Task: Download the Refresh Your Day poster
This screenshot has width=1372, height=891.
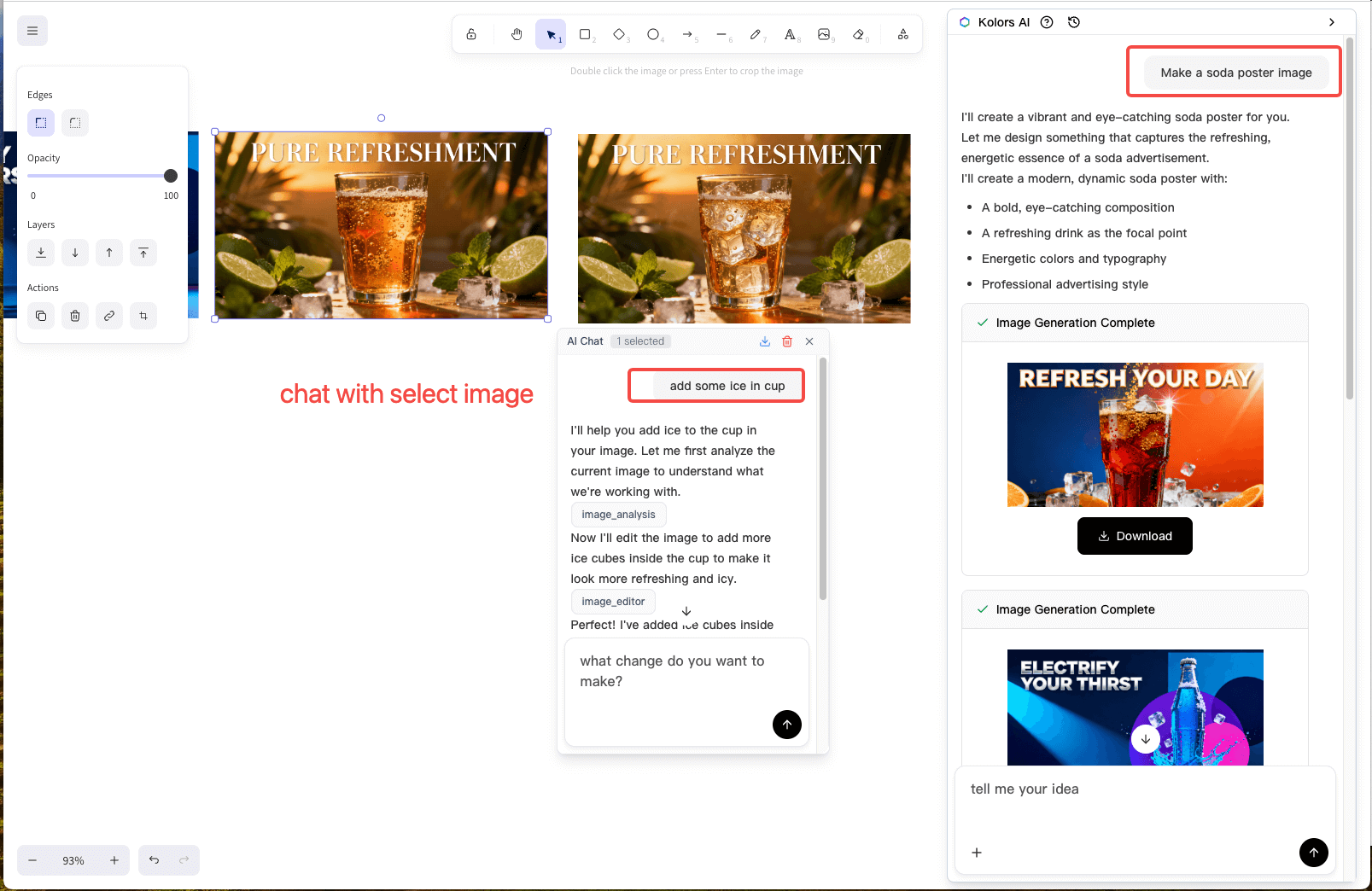Action: (1135, 536)
